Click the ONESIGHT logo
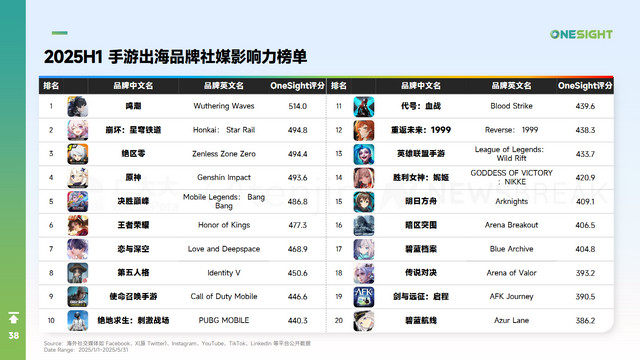The width and height of the screenshot is (640, 360). [x=581, y=34]
